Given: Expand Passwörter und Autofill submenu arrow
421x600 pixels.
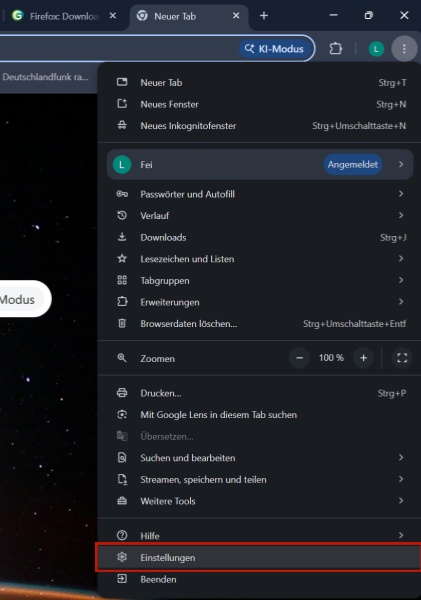Looking at the screenshot, I should coord(401,194).
